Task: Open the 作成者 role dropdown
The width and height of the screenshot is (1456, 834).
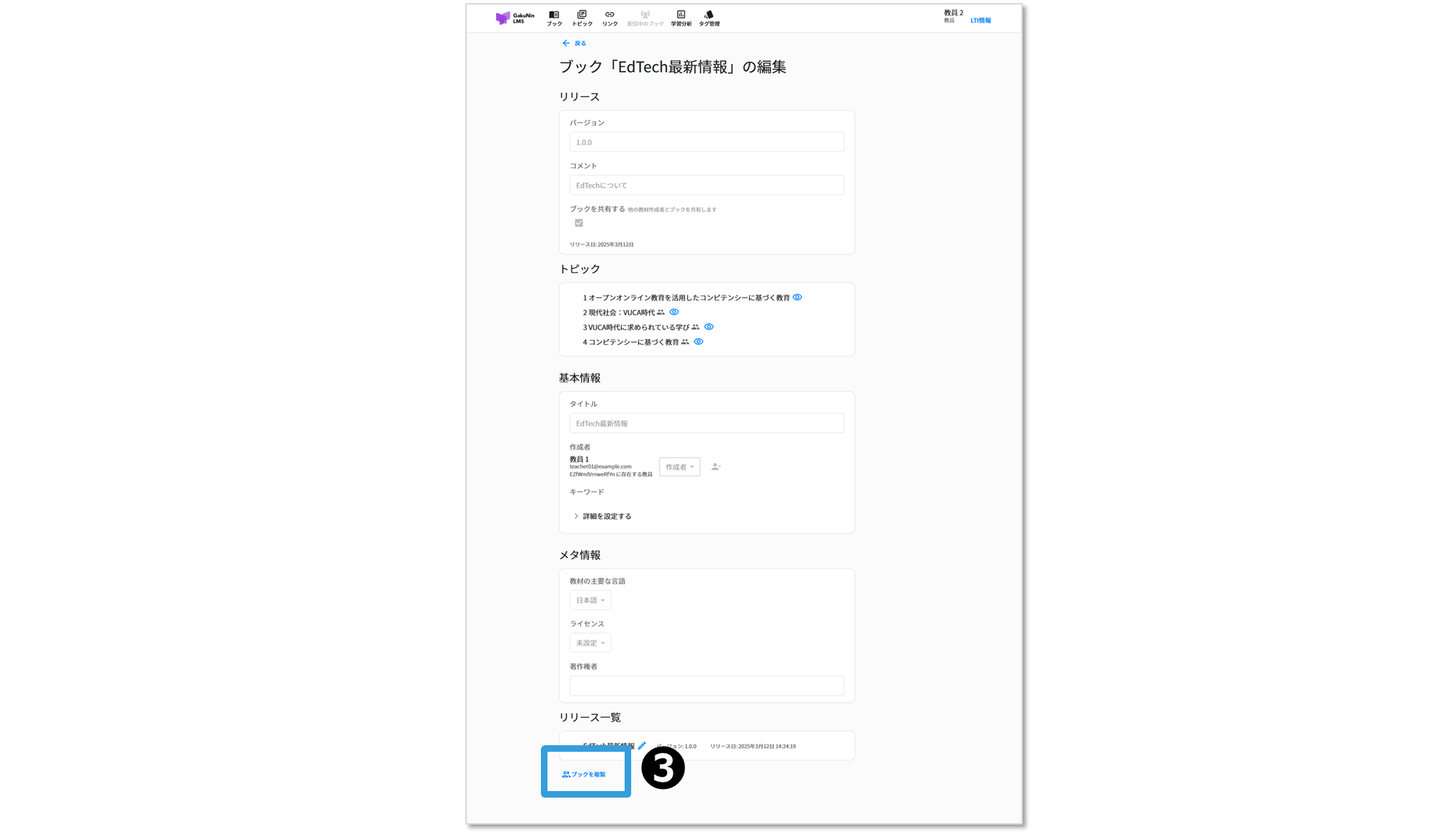Action: [679, 467]
